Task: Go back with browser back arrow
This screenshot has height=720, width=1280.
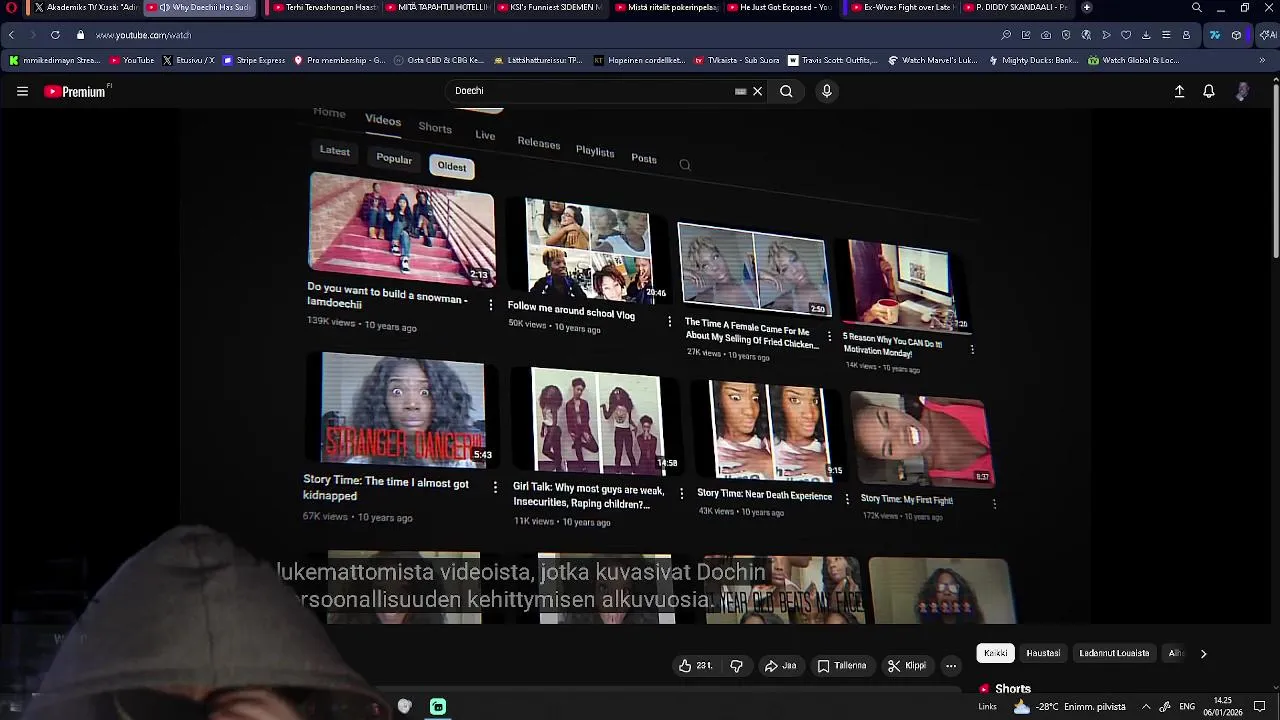Action: coord(11,35)
